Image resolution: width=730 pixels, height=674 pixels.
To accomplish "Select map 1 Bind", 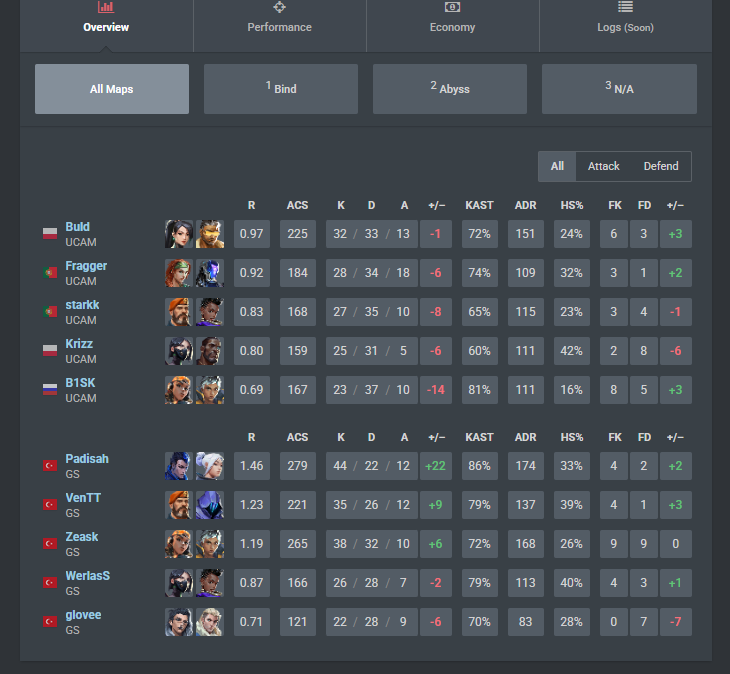I will pyautogui.click(x=281, y=89).
